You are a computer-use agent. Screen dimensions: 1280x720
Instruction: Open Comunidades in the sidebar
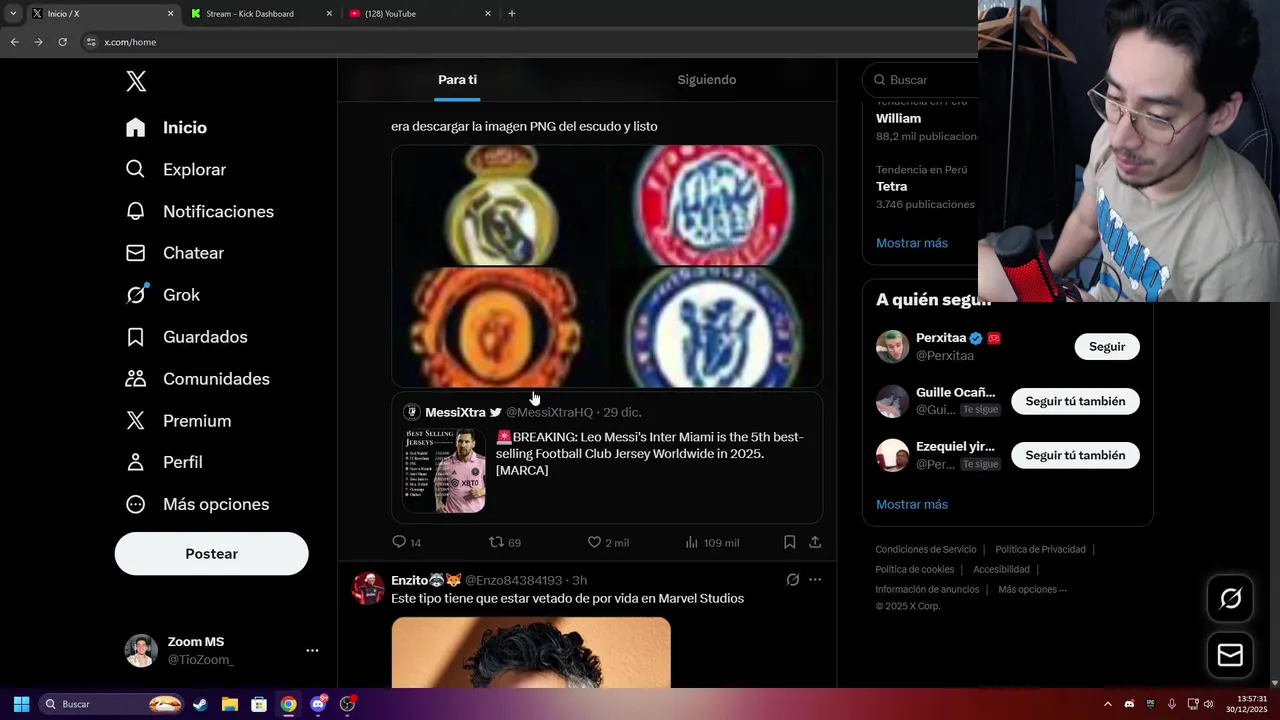(x=198, y=379)
